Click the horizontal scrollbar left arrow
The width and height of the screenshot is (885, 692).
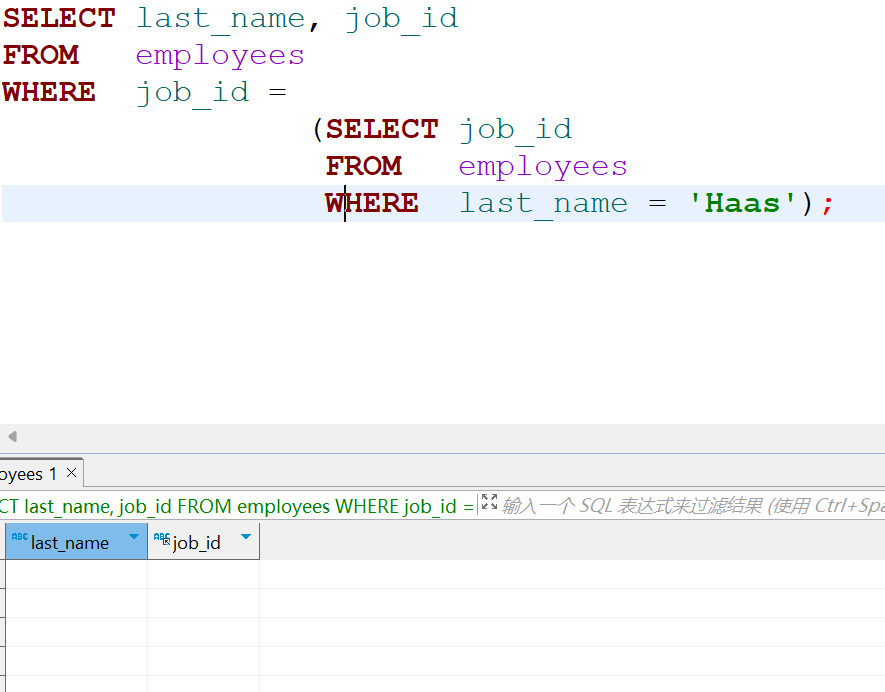pos(12,437)
